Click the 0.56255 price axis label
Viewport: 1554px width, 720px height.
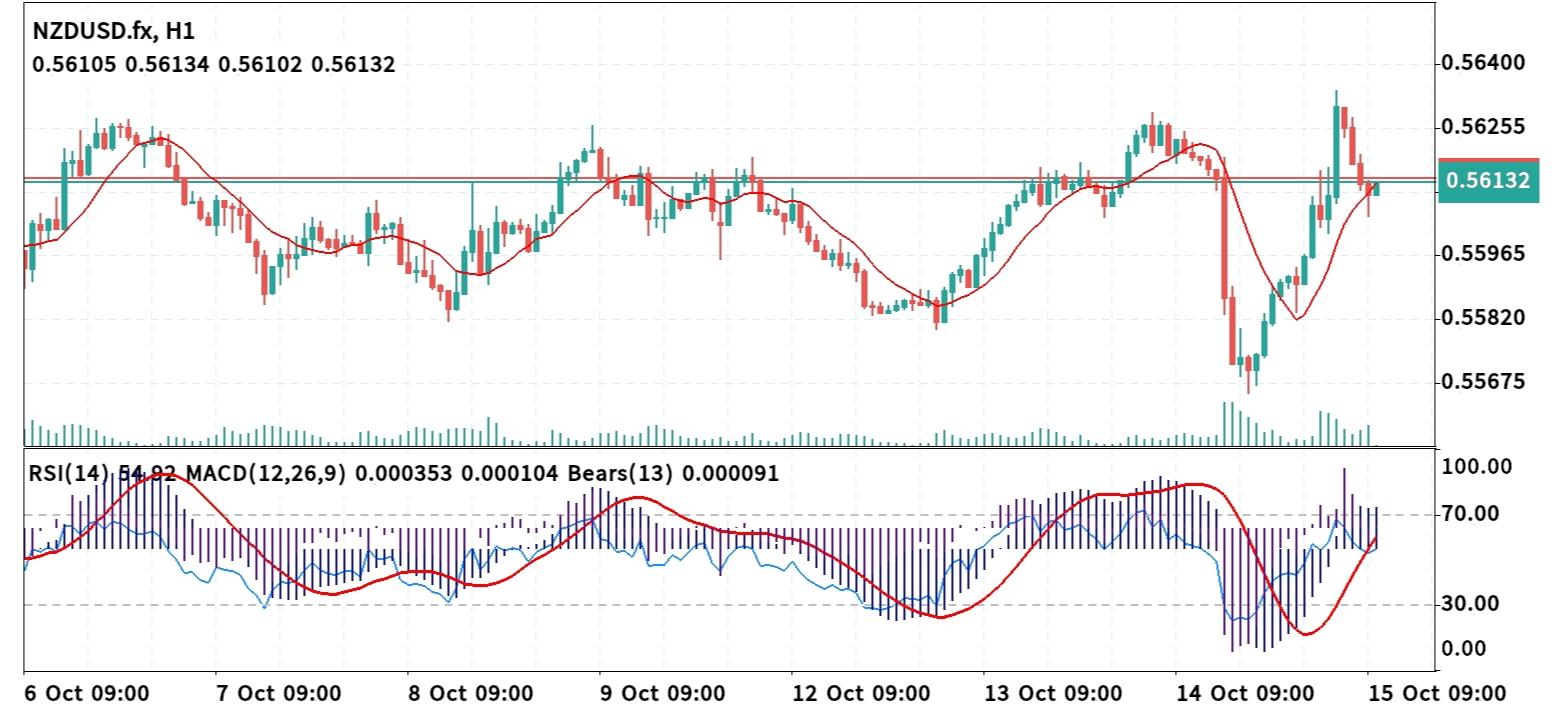tap(1482, 127)
